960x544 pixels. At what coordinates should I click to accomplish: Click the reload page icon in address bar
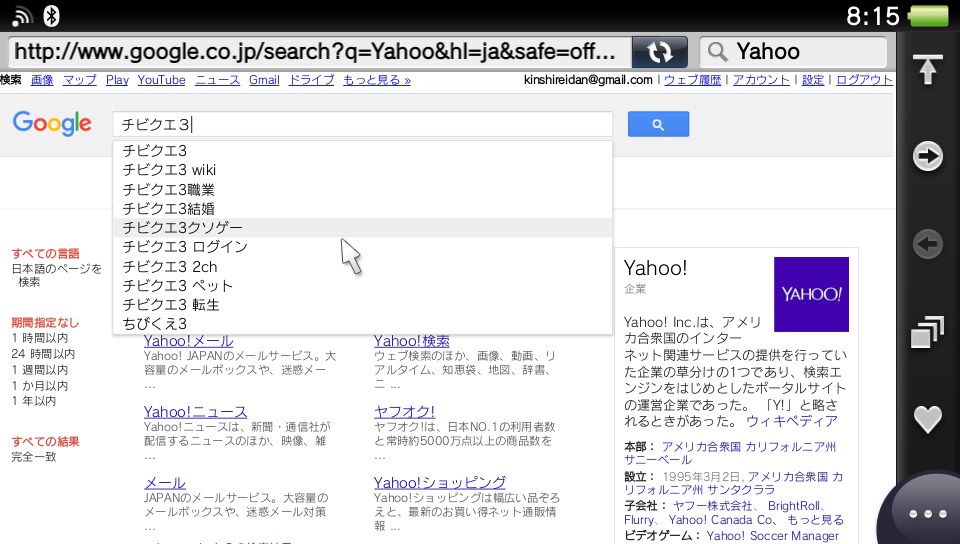[x=659, y=52]
